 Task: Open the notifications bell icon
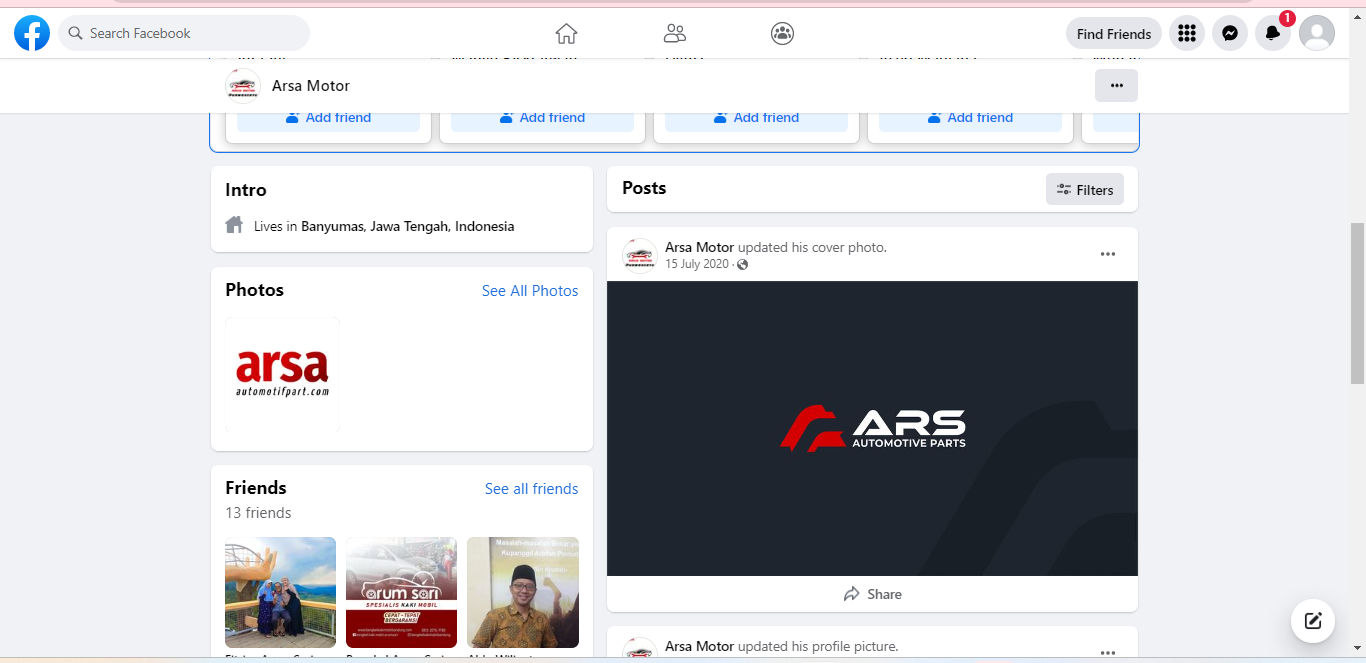pos(1273,33)
